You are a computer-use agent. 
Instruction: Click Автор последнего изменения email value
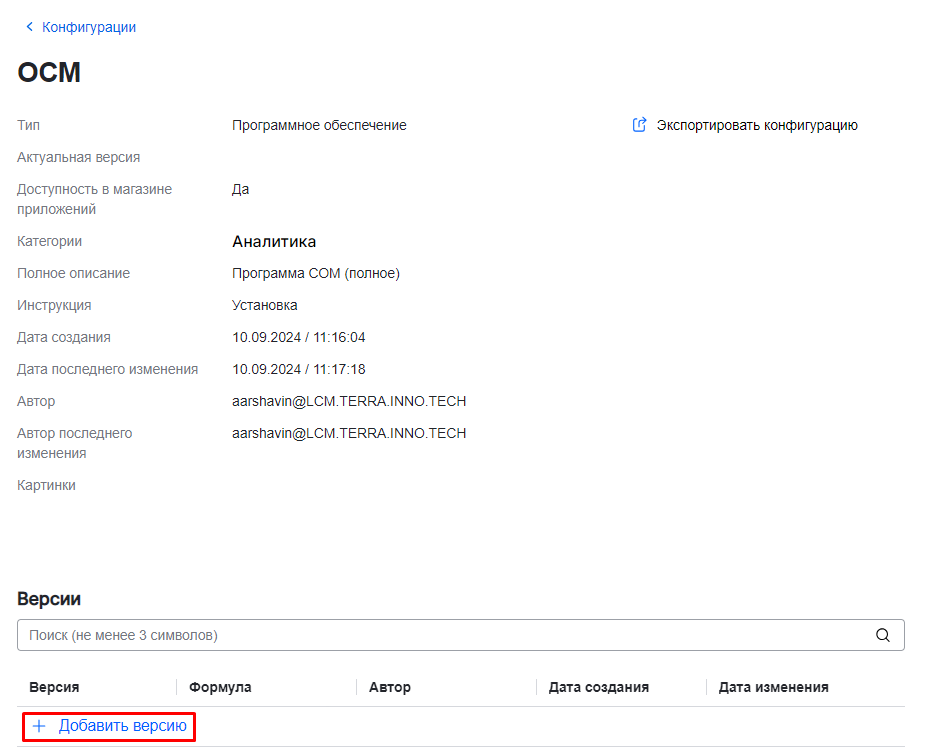click(x=349, y=433)
